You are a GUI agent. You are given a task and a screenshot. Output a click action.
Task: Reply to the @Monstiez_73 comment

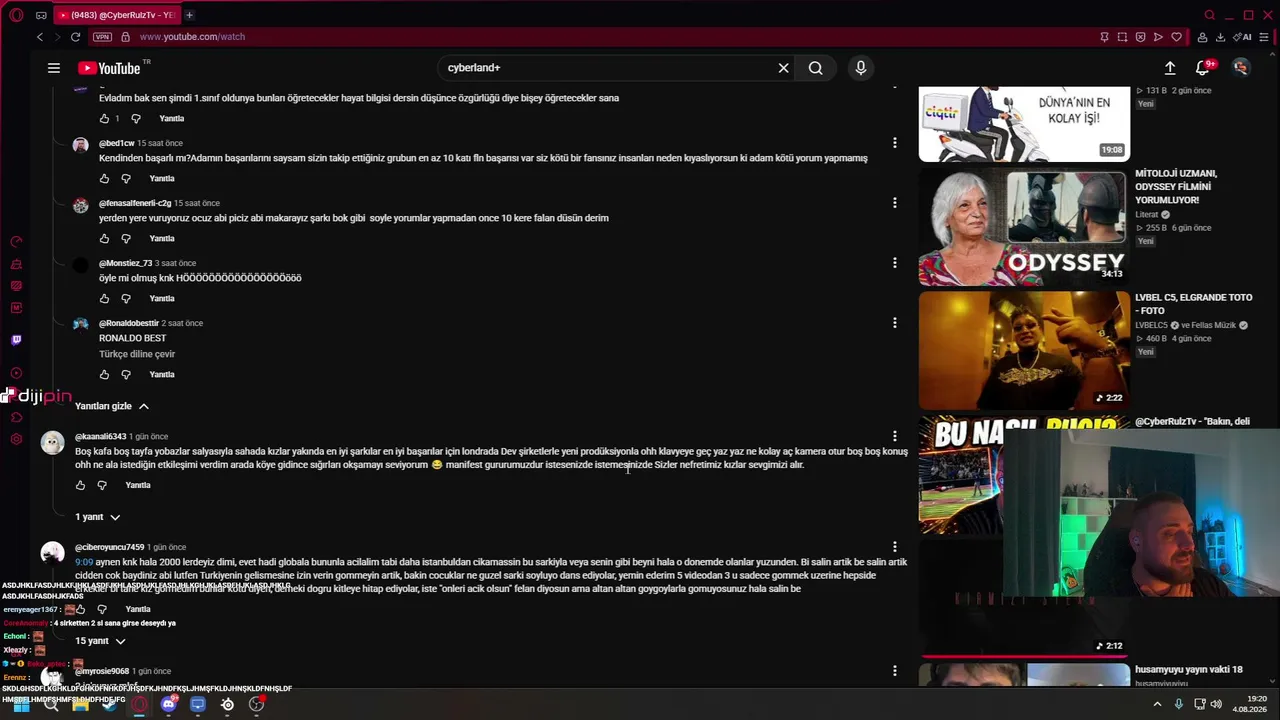tap(162, 299)
